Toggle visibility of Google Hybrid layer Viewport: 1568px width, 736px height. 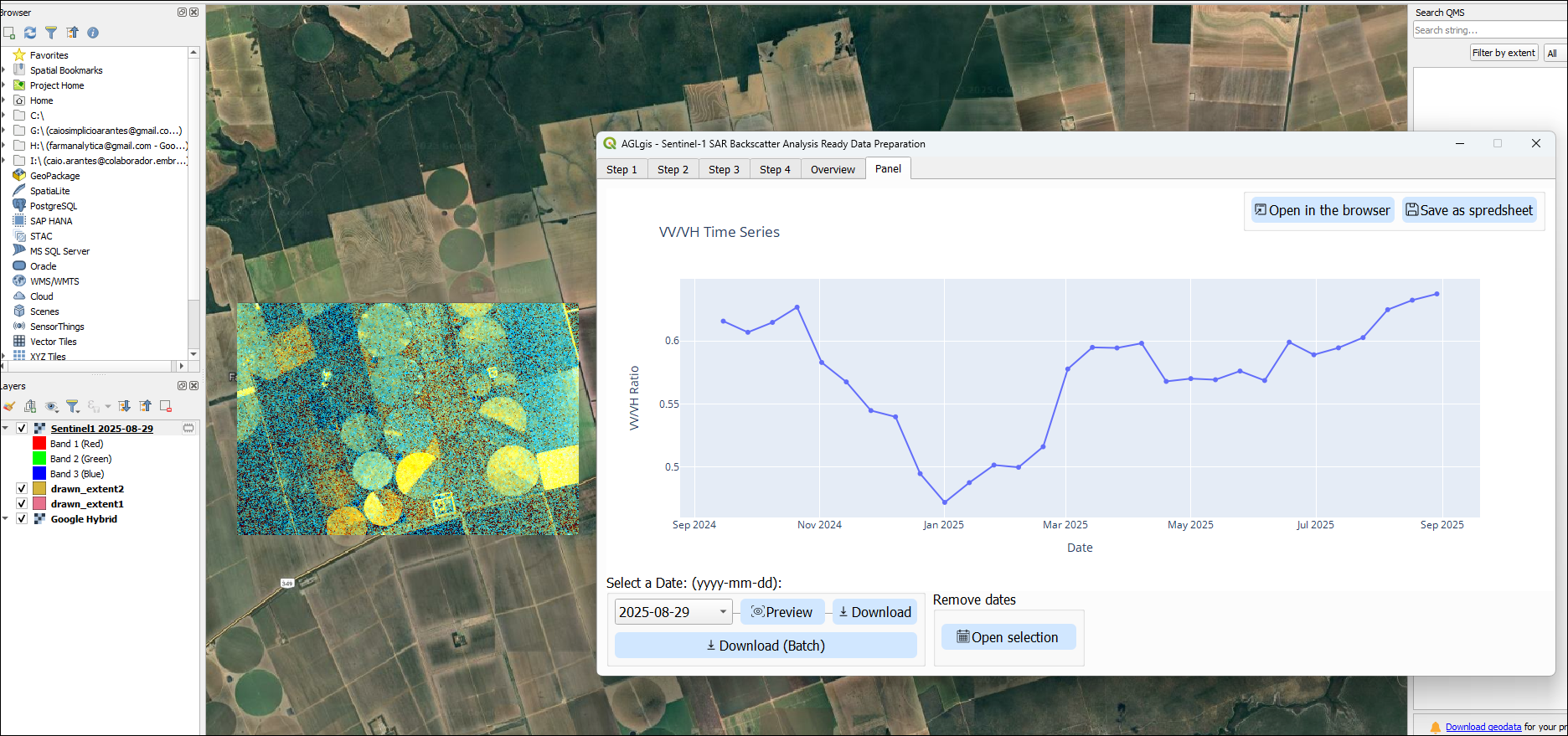(x=22, y=519)
